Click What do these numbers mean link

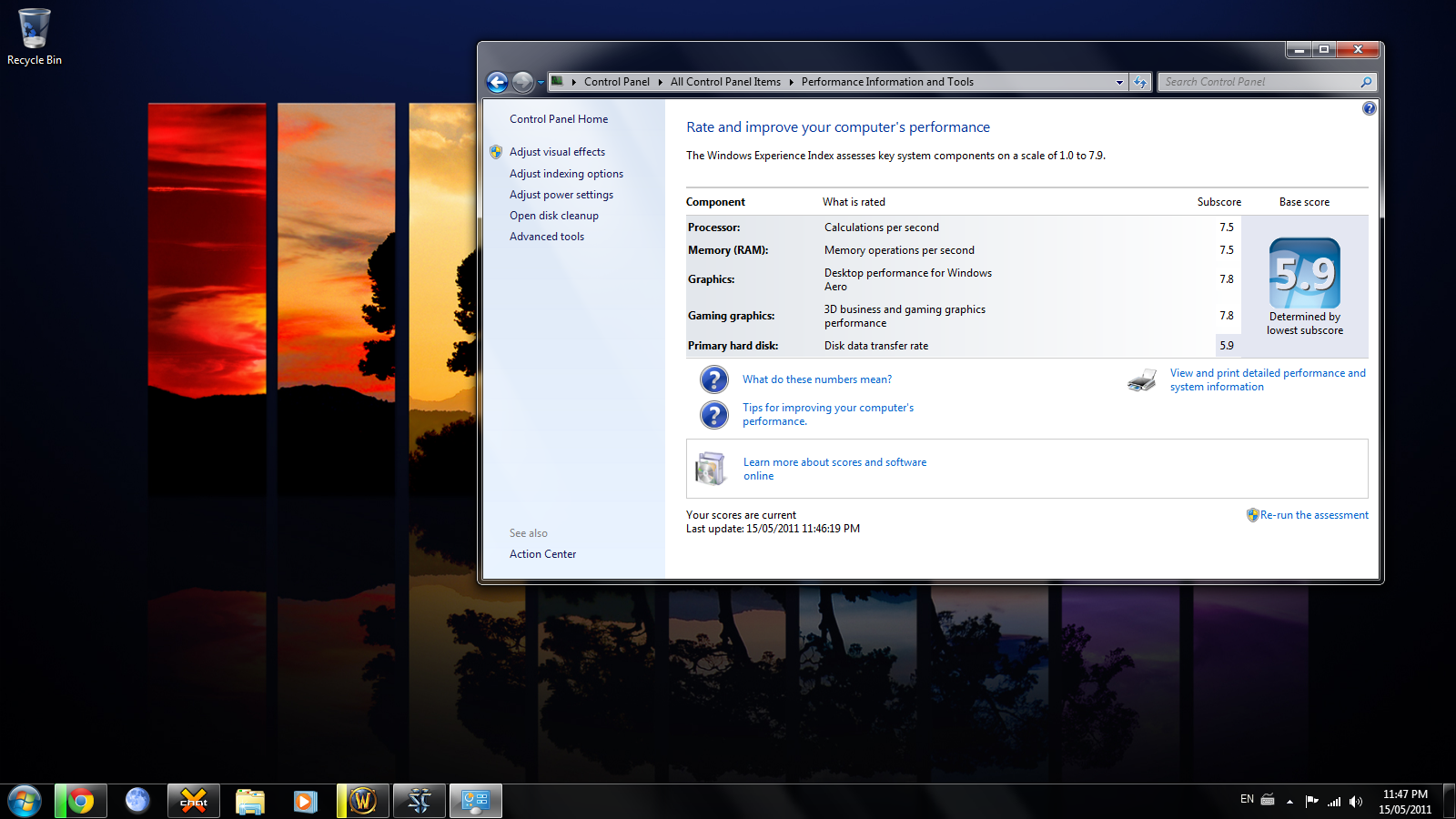click(816, 379)
